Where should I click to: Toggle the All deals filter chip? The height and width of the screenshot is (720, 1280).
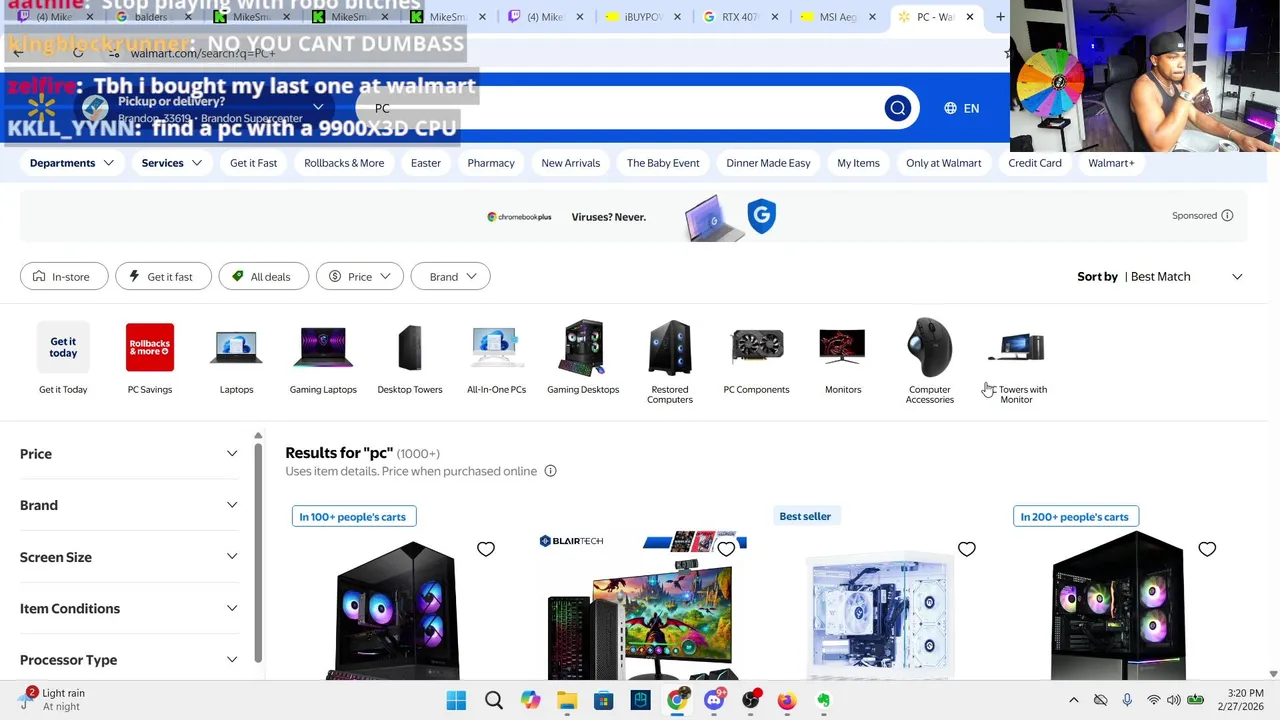[263, 277]
